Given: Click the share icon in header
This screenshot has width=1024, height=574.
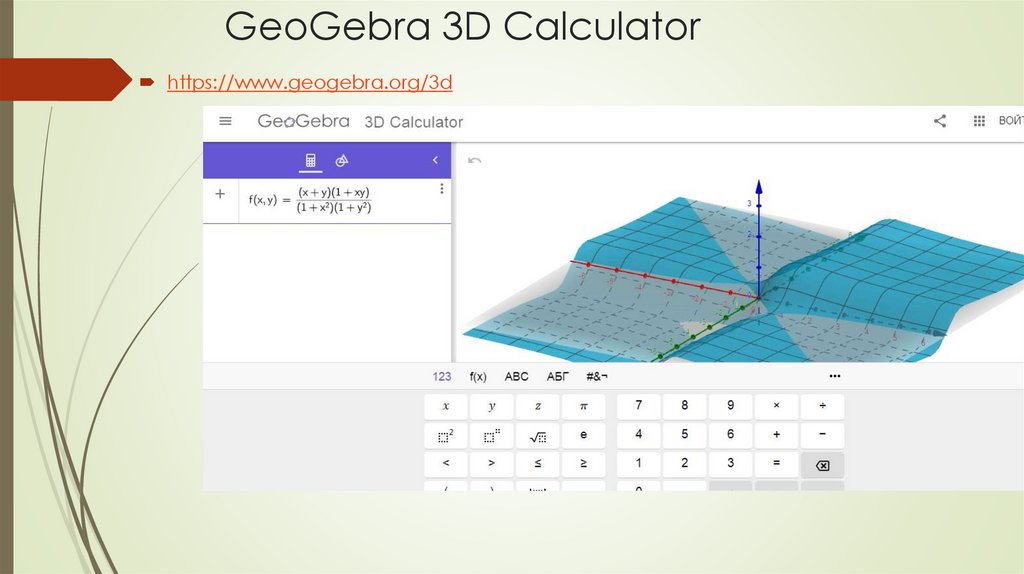Looking at the screenshot, I should [940, 121].
